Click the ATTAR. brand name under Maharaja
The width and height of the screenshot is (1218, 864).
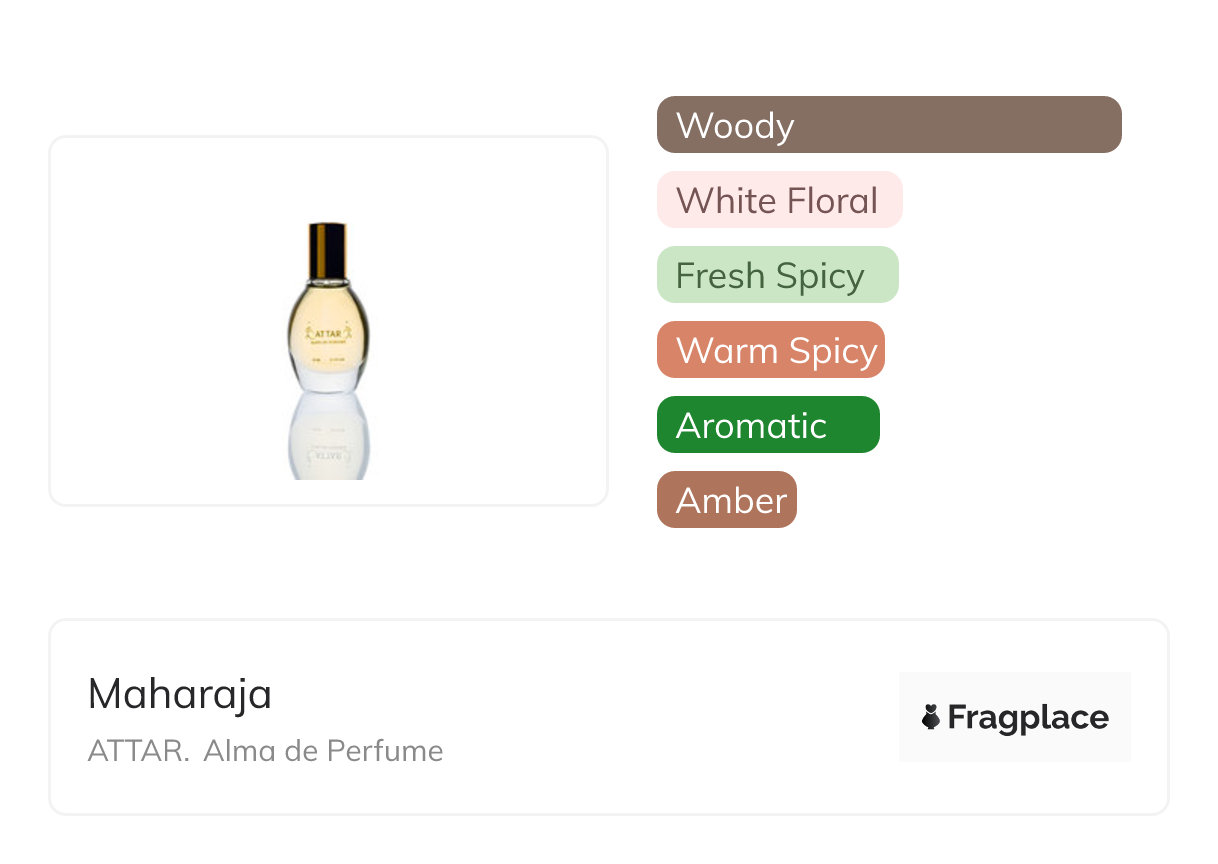[x=138, y=751]
